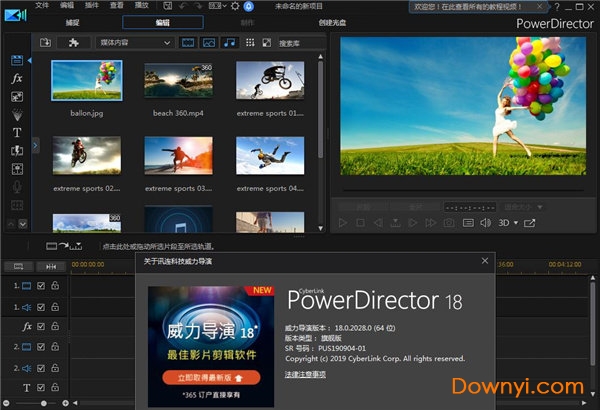Uncheck the video track 1 checkbox

click(40, 286)
